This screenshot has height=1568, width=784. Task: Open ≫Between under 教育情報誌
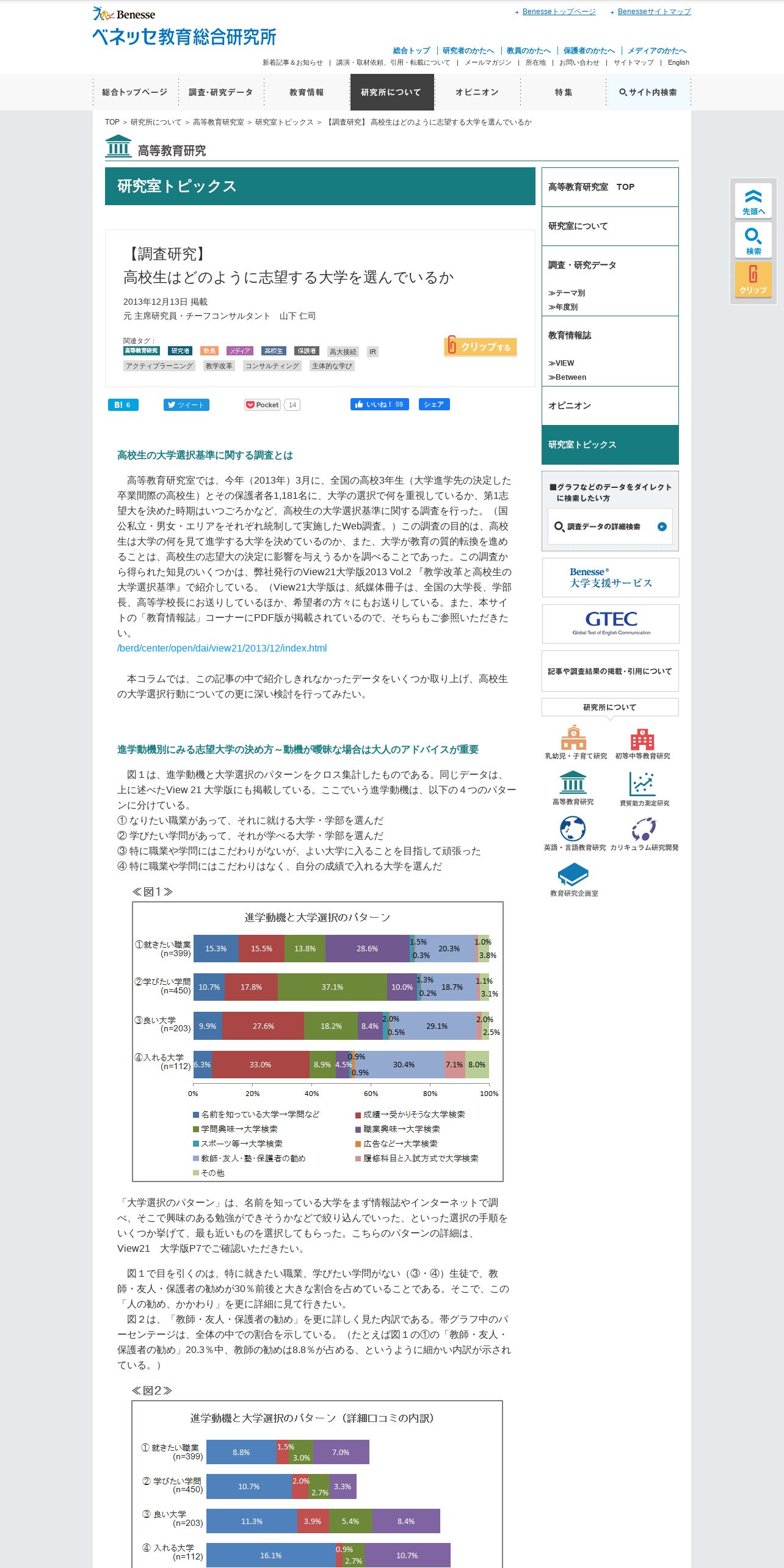[x=567, y=377]
